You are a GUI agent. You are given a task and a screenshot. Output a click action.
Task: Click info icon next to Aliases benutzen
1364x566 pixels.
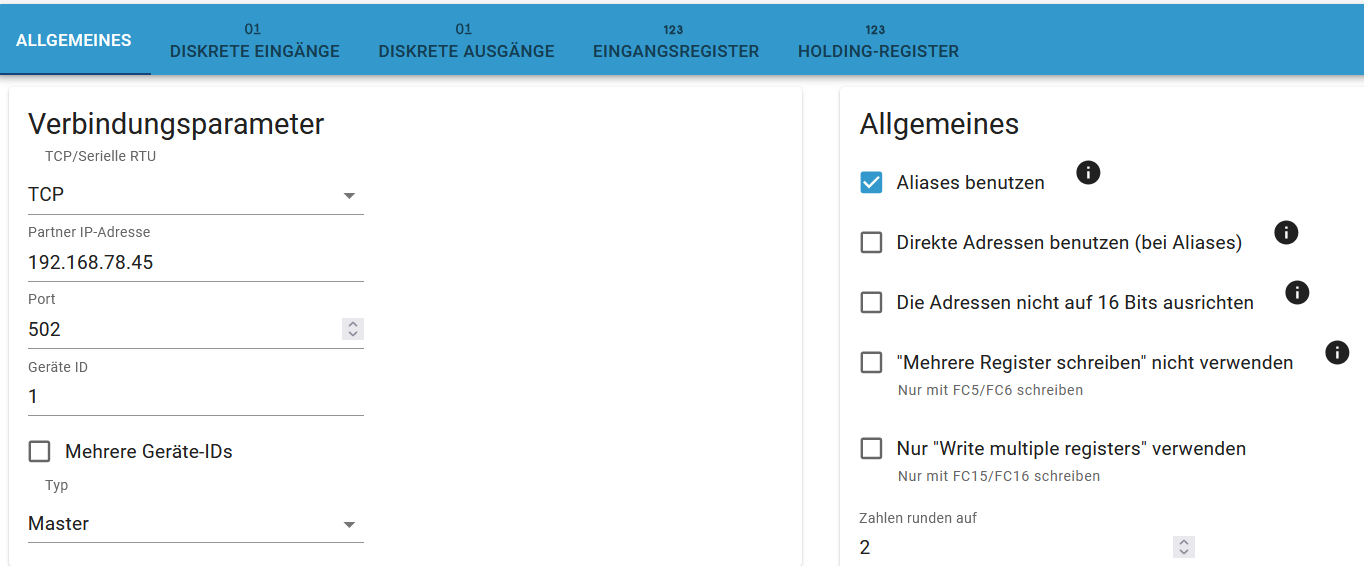pos(1088,173)
